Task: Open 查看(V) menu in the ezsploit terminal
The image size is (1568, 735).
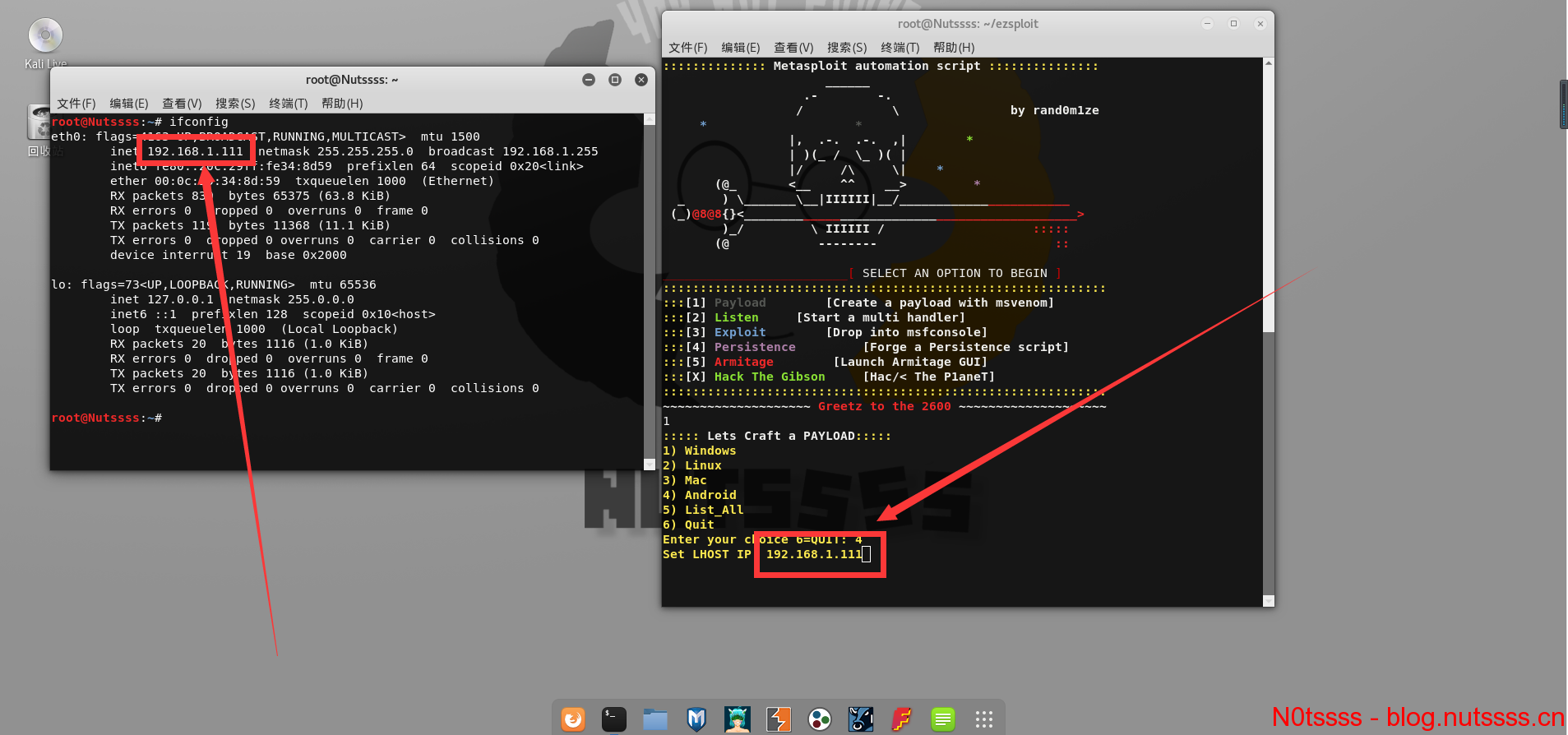Action: [793, 48]
